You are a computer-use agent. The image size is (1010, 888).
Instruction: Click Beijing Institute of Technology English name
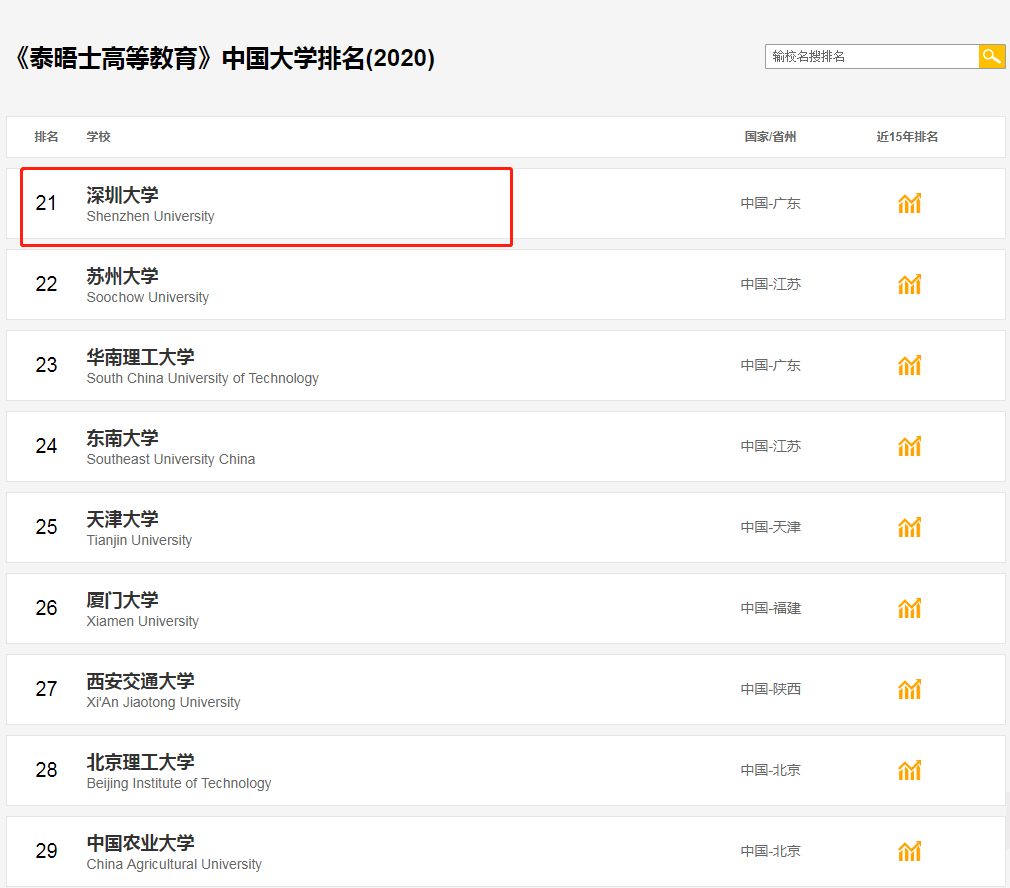click(178, 783)
